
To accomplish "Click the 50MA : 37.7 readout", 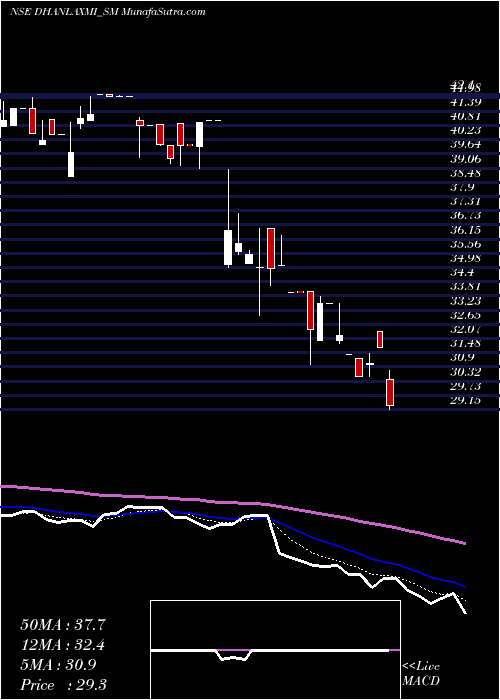I will tap(63, 625).
